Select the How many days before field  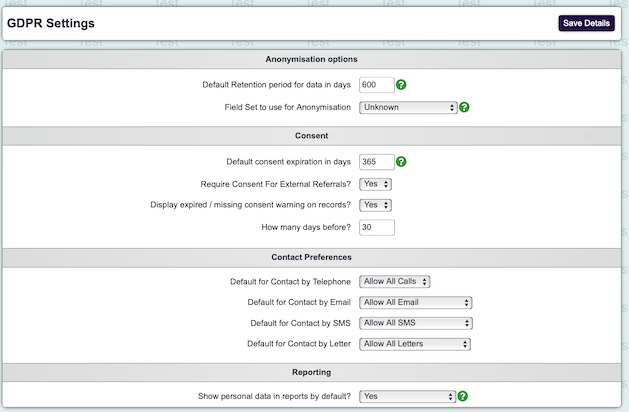(x=376, y=227)
